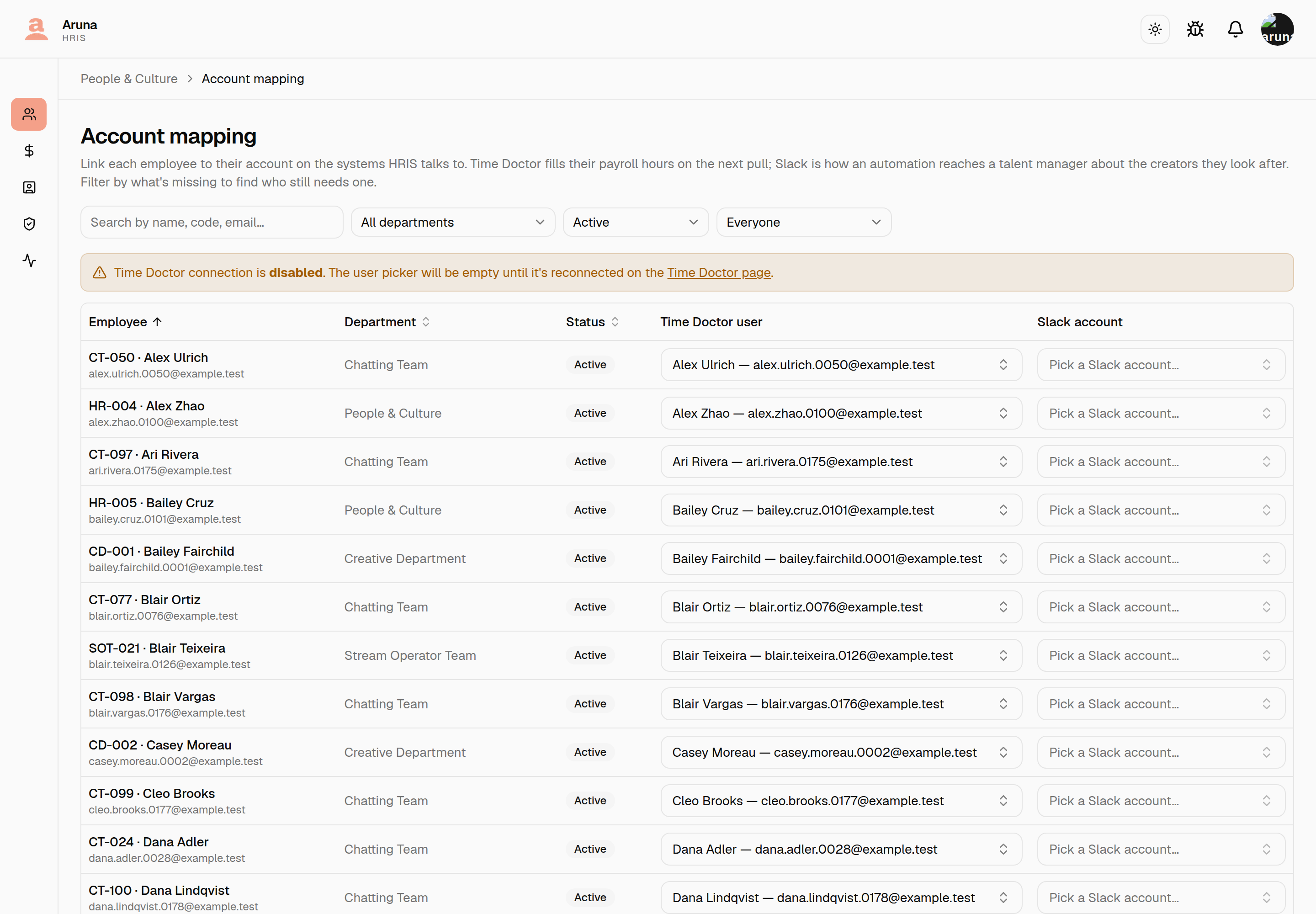The width and height of the screenshot is (1316, 914).
Task: Focus the search by name field
Action: pyautogui.click(x=212, y=222)
